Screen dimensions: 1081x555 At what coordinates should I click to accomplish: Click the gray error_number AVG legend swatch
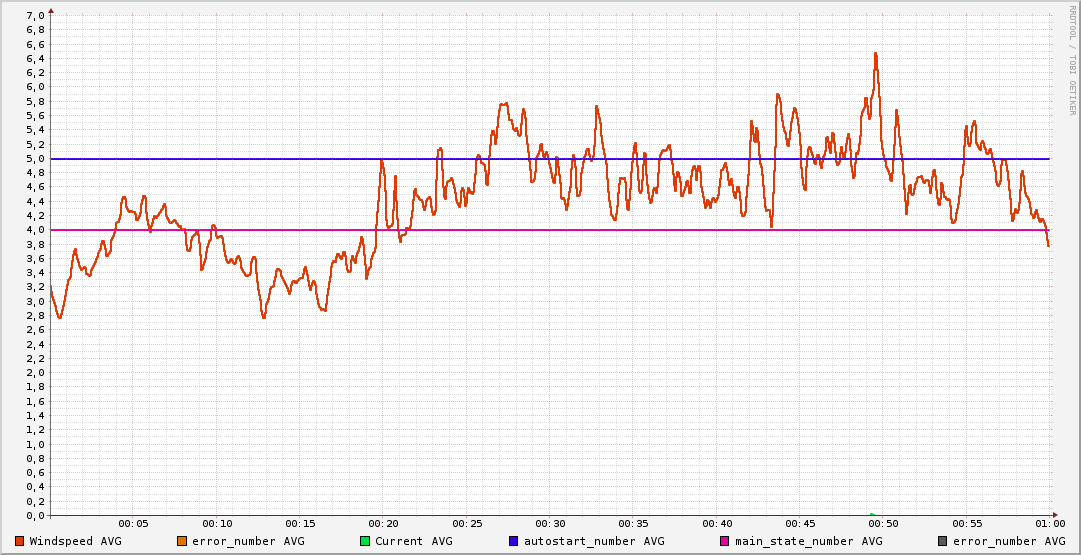coord(943,541)
